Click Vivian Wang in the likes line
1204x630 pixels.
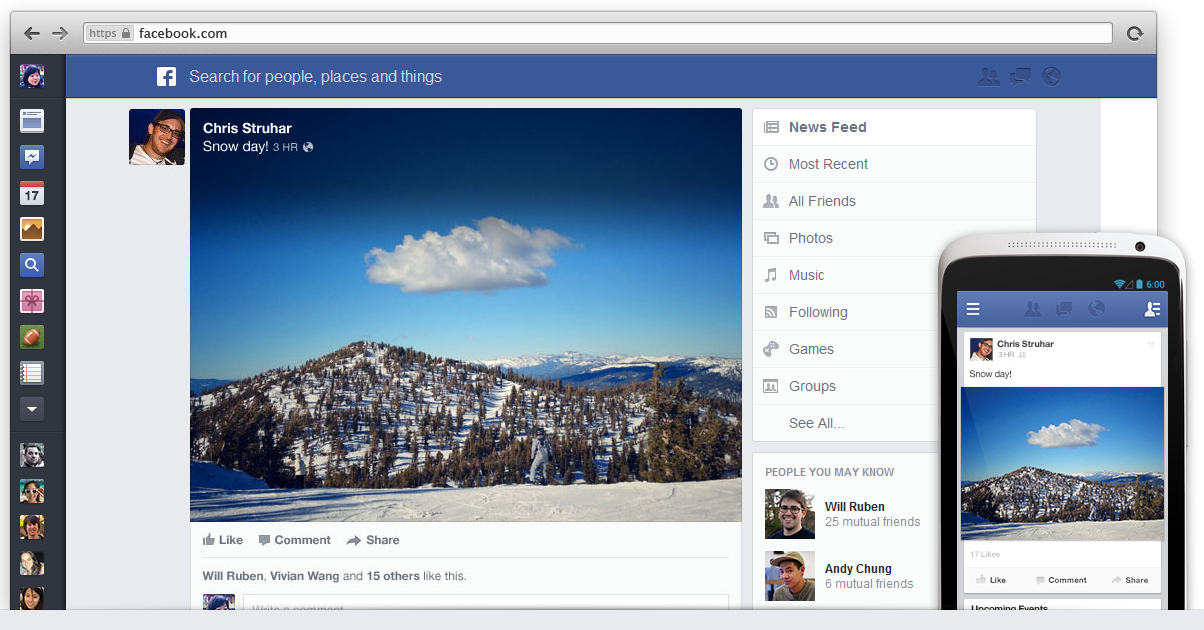click(304, 576)
